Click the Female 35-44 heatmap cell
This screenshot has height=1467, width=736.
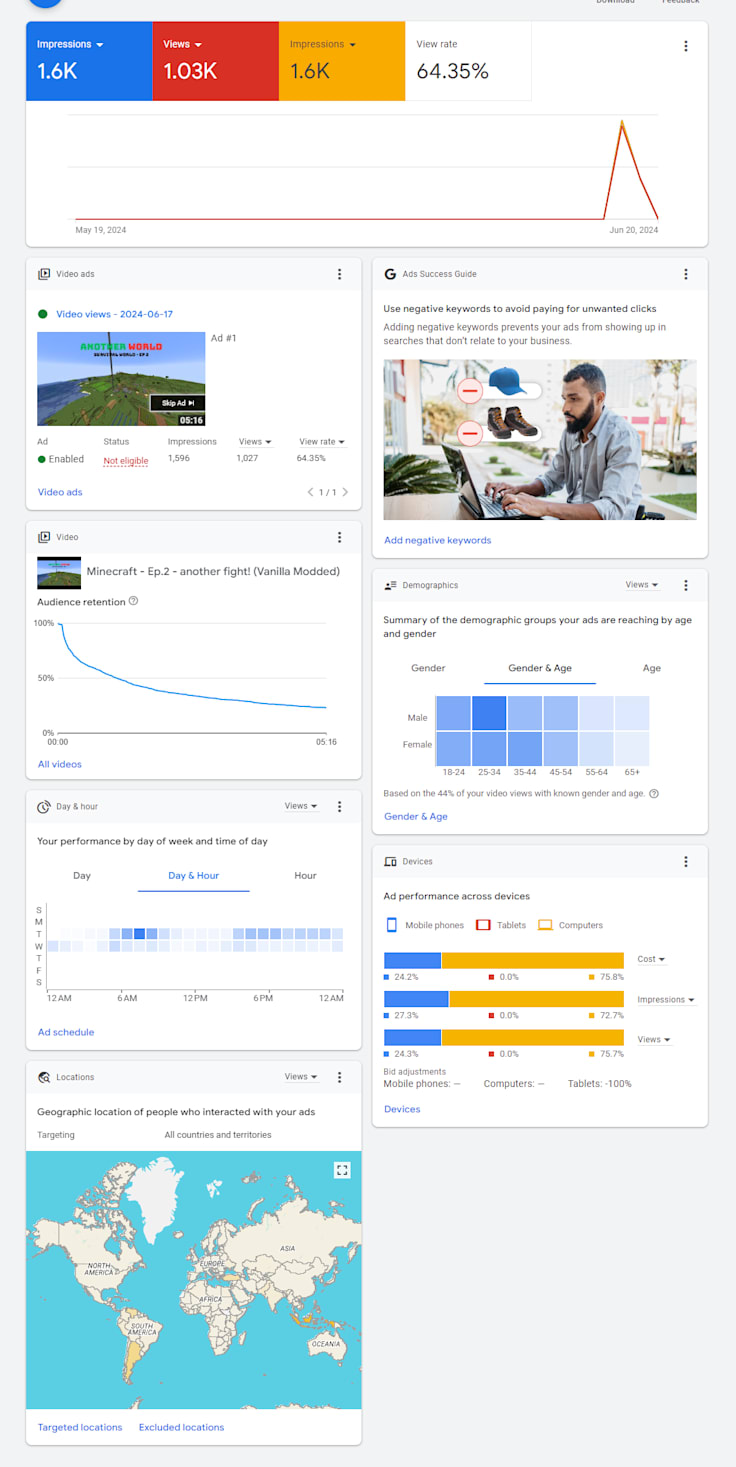pyautogui.click(x=525, y=749)
